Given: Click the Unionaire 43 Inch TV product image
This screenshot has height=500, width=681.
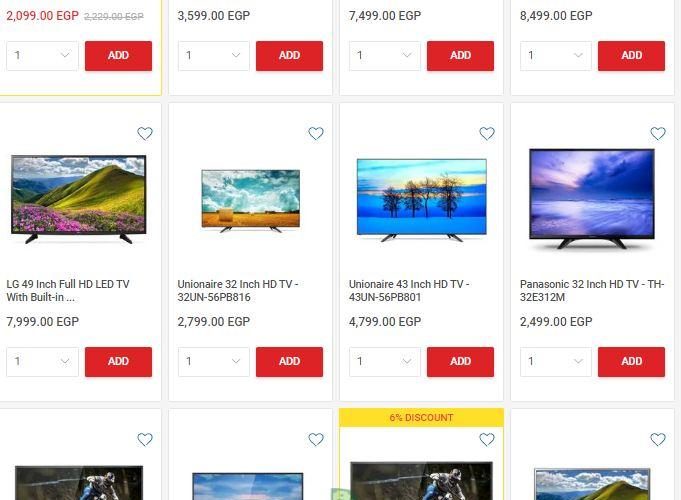Looking at the screenshot, I should pos(421,200).
